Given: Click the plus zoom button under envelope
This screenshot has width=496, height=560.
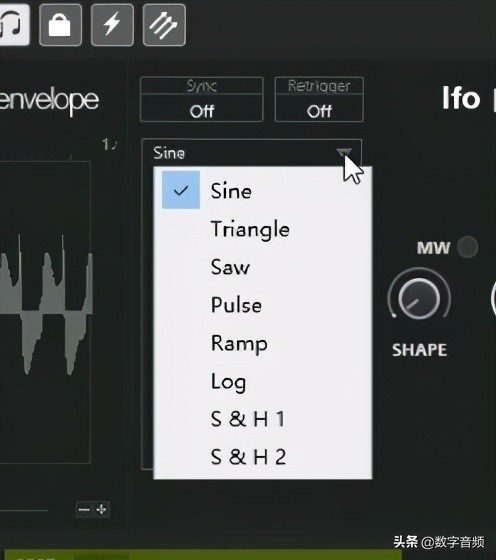Looking at the screenshot, I should click(x=102, y=509).
